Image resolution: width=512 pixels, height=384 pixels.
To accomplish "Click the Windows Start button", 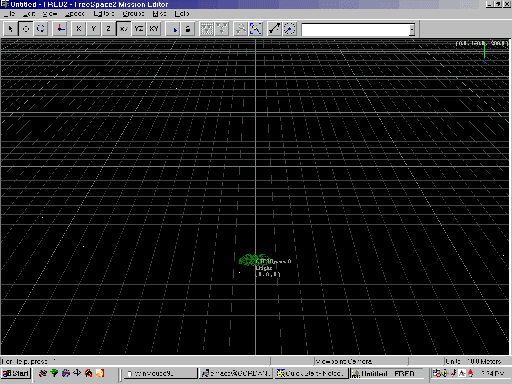I will (x=16, y=373).
